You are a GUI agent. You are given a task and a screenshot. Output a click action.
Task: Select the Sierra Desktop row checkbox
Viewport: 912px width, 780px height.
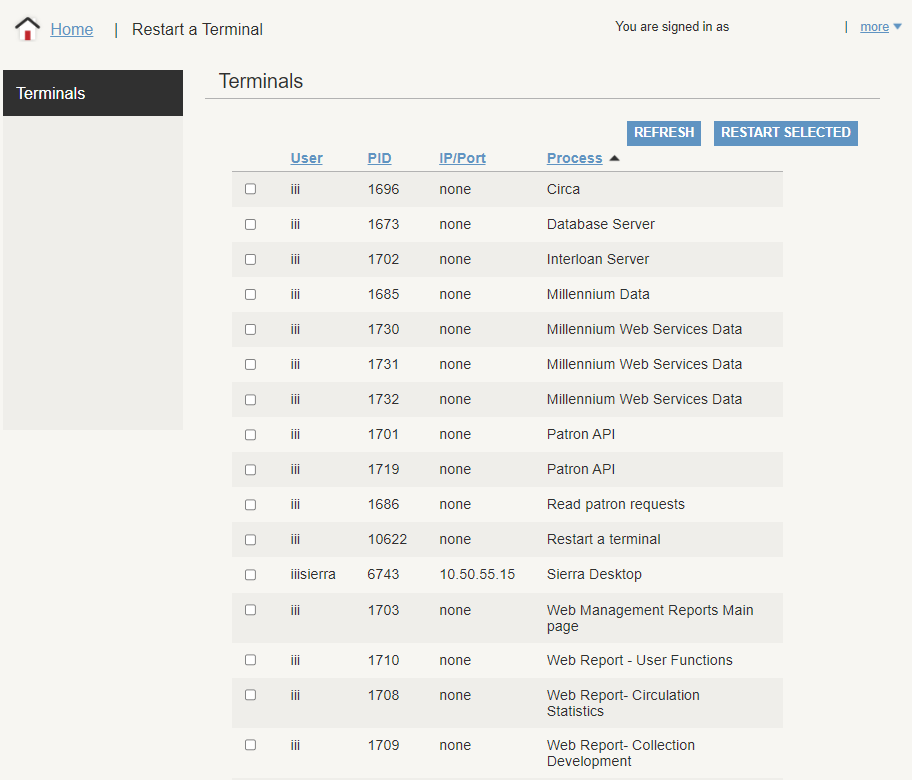[250, 574]
